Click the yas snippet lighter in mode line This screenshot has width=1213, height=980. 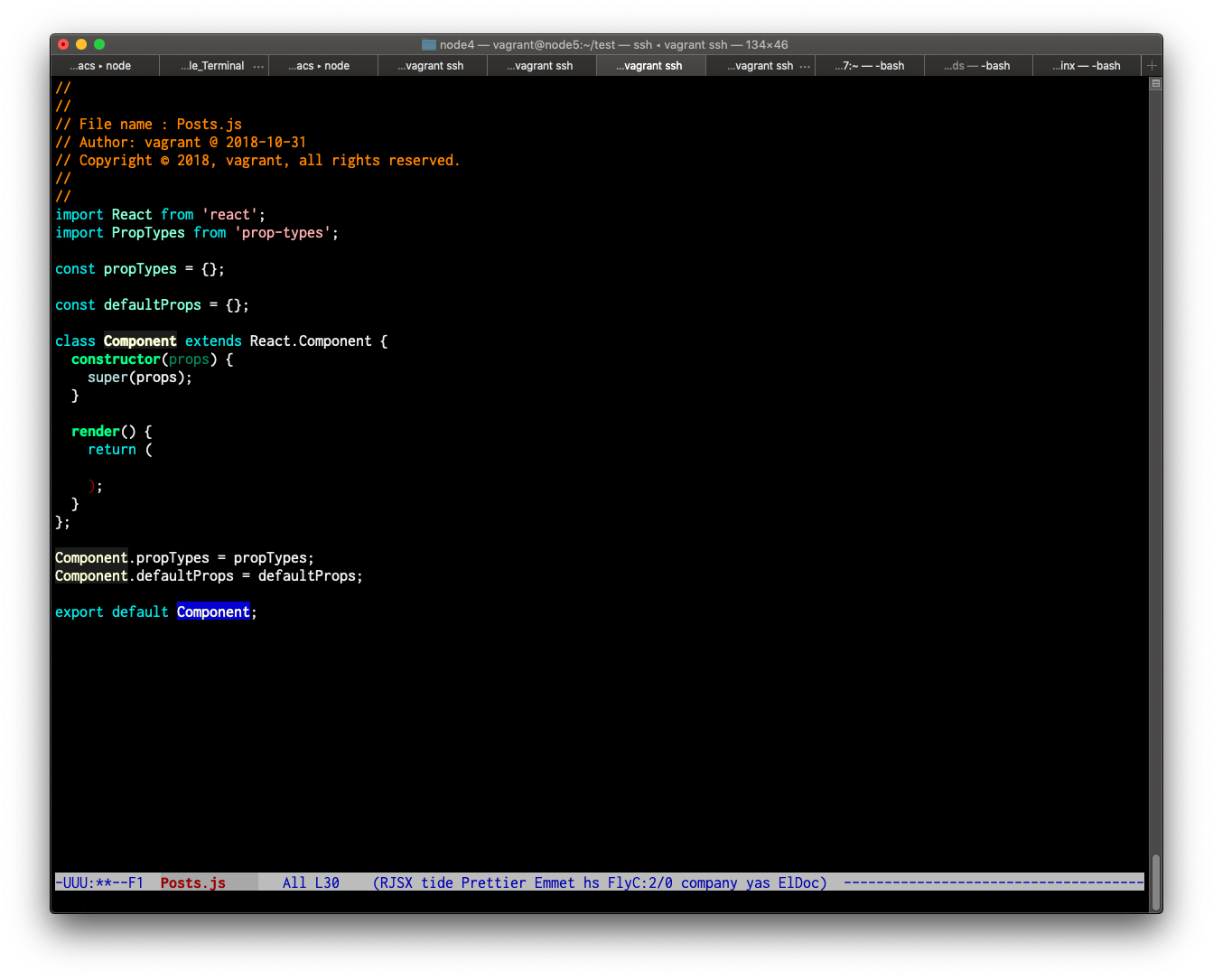[757, 882]
